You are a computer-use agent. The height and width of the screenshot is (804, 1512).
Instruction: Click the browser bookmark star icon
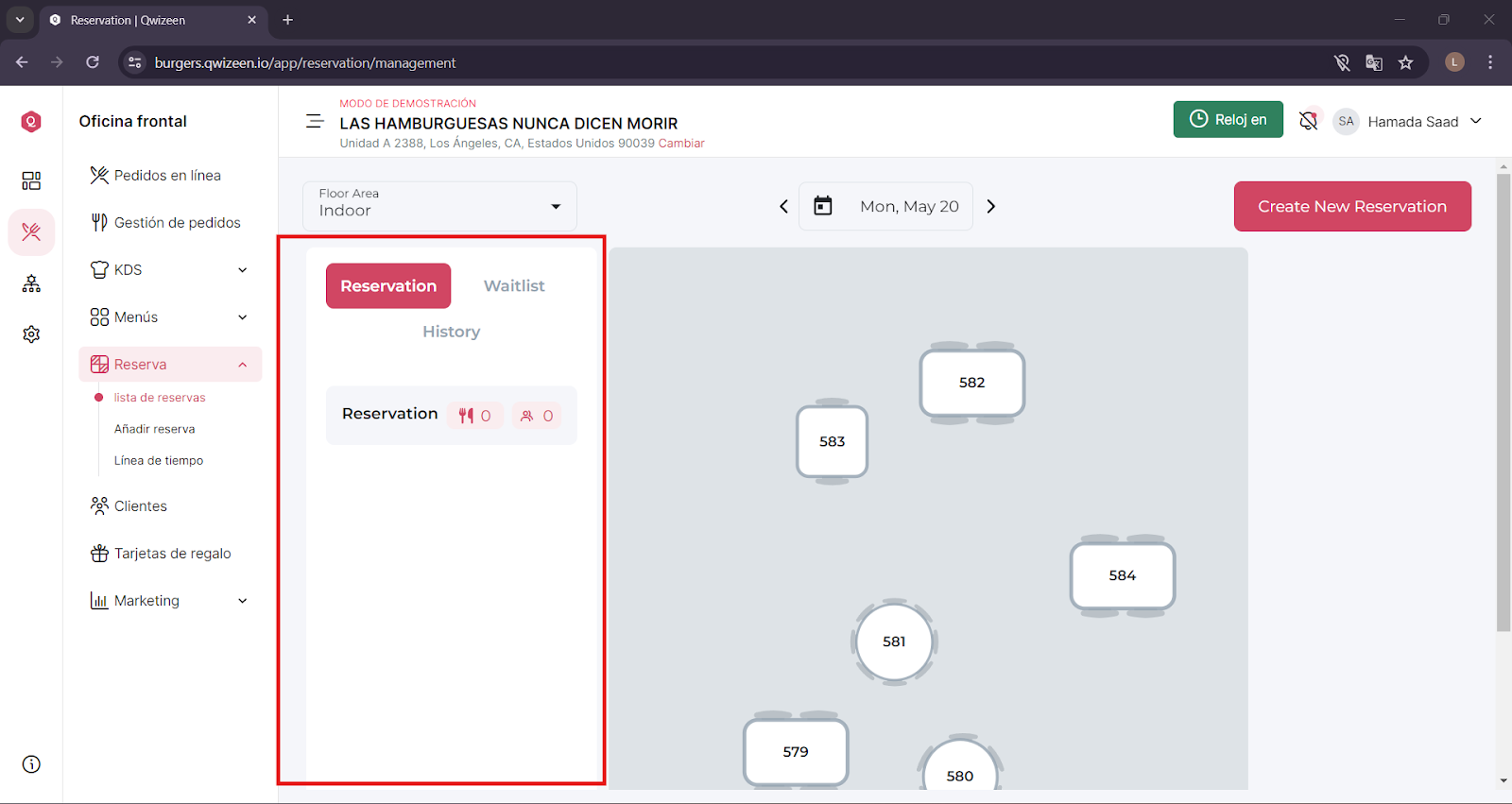[1406, 62]
